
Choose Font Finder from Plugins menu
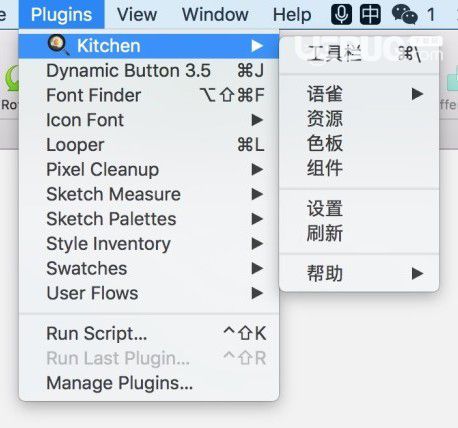point(149,95)
